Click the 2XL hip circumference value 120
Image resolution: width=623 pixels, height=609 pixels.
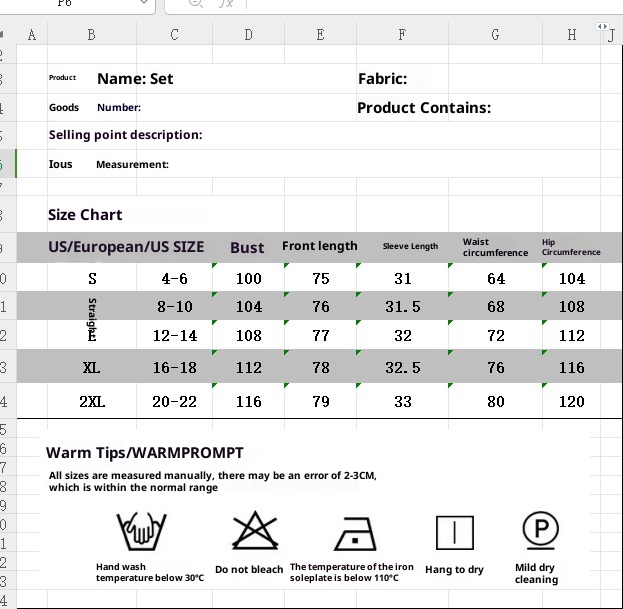(x=572, y=402)
